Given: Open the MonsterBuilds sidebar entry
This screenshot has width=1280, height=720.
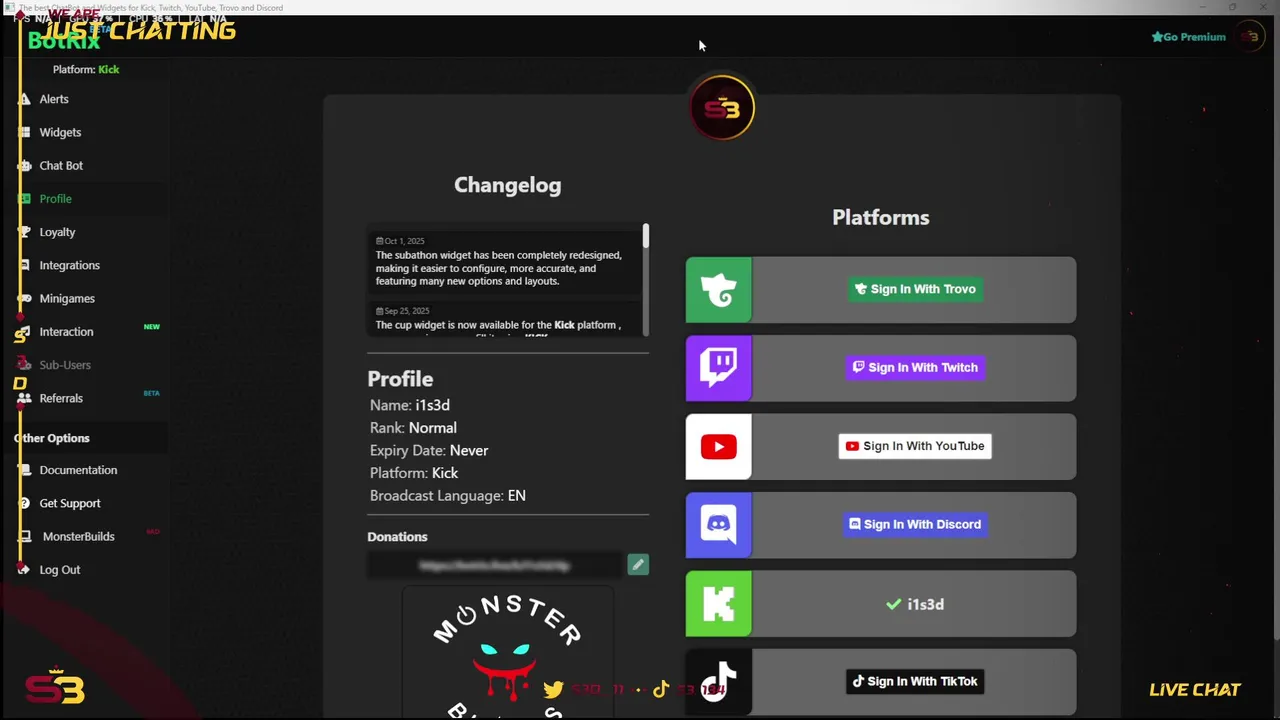Looking at the screenshot, I should pyautogui.click(x=78, y=536).
